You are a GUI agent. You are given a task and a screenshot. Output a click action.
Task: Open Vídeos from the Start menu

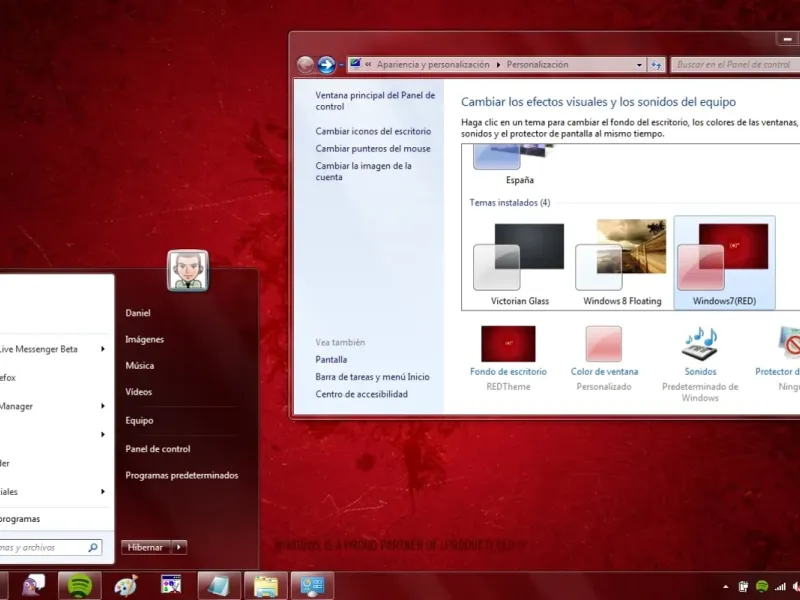pyautogui.click(x=138, y=392)
